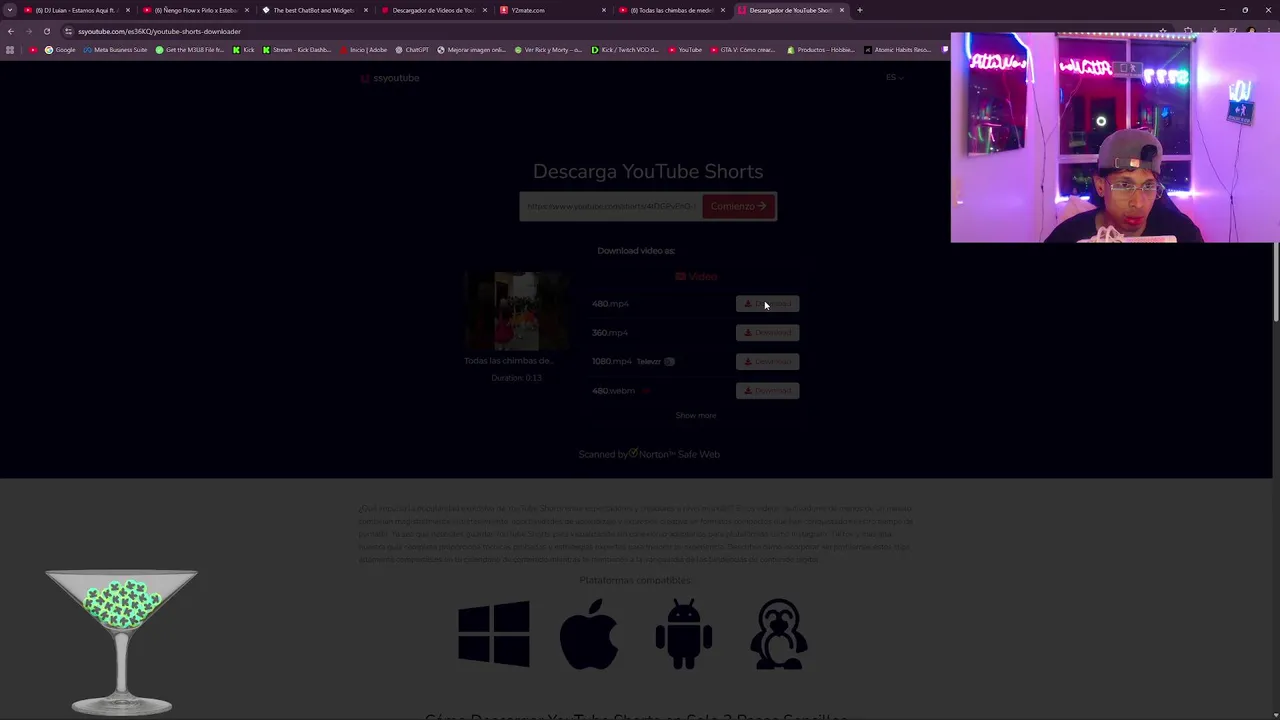Download the 360.mp4 video
The height and width of the screenshot is (720, 1280).
click(767, 333)
